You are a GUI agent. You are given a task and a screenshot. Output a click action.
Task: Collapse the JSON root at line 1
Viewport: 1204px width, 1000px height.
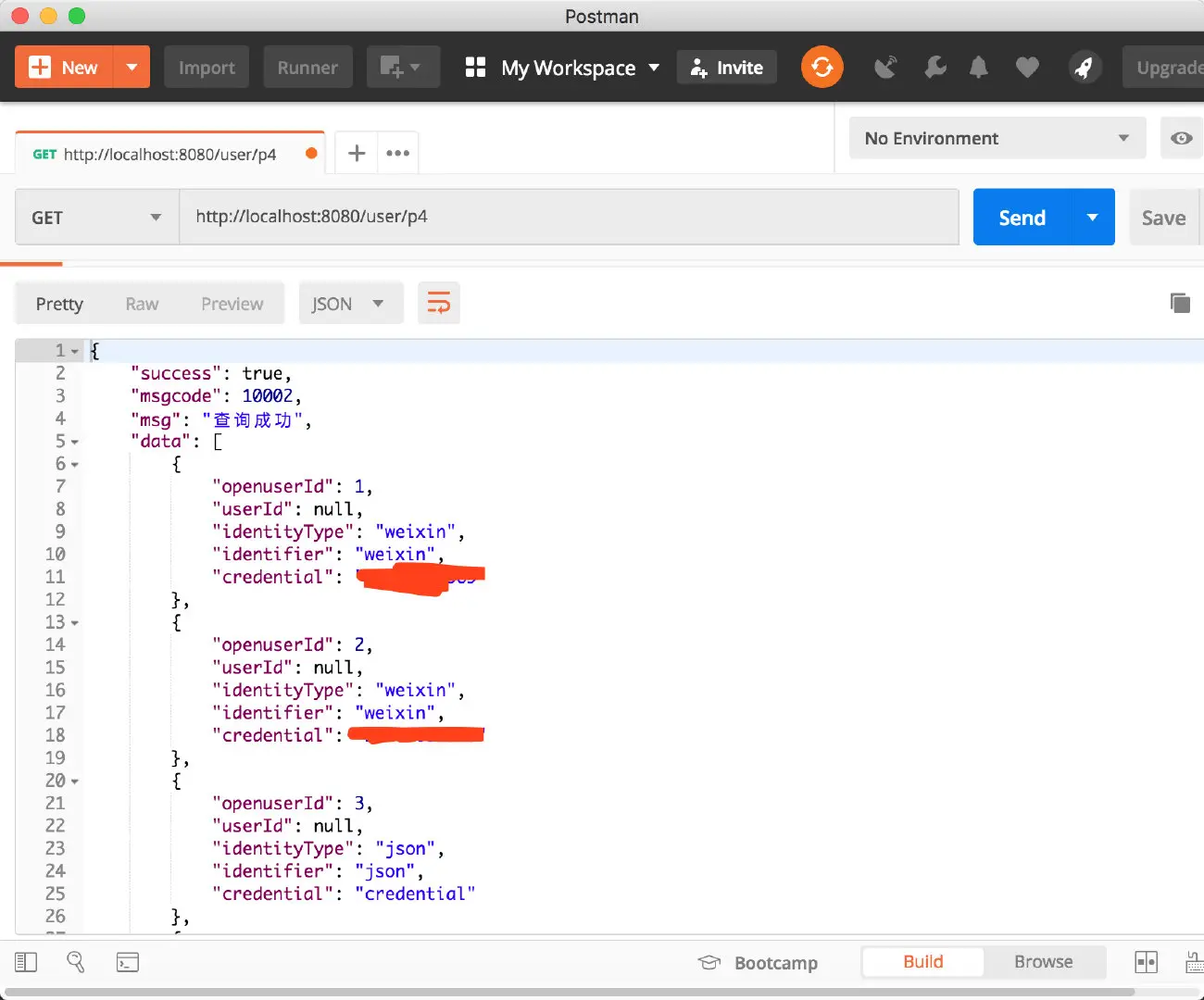click(x=75, y=352)
